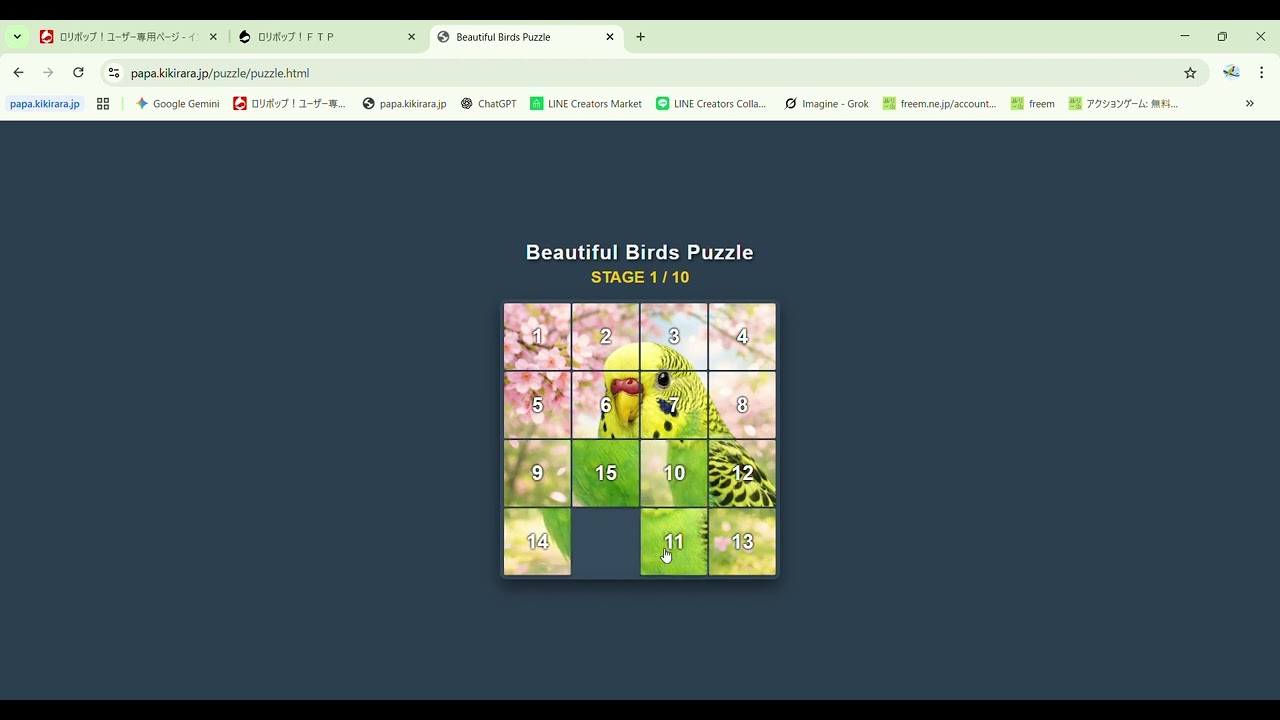Click puzzle tile number 2
Screen dimensions: 1280x720
(605, 337)
